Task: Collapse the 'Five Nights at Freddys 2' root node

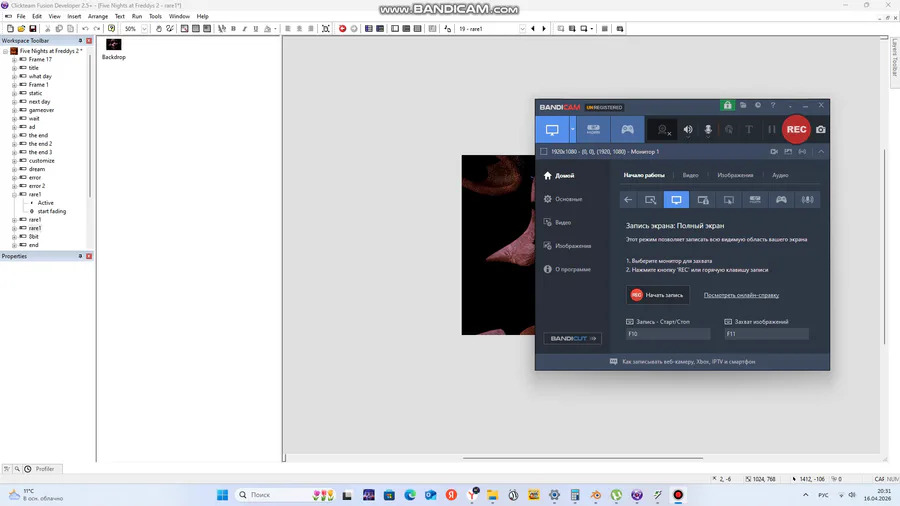Action: coord(5,51)
